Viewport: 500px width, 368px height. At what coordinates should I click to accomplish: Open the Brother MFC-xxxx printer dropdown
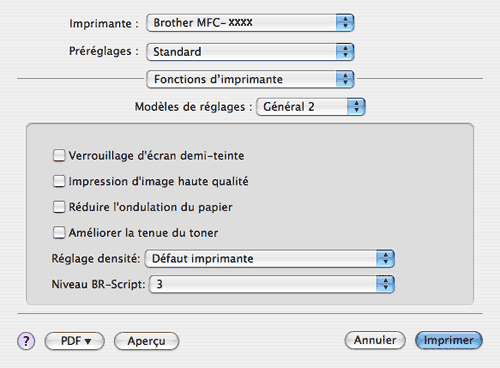click(250, 23)
